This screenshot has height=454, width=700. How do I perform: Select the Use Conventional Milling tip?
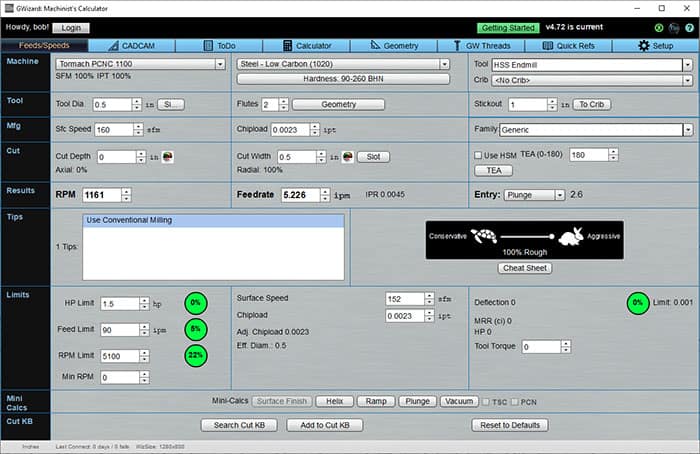[213, 221]
